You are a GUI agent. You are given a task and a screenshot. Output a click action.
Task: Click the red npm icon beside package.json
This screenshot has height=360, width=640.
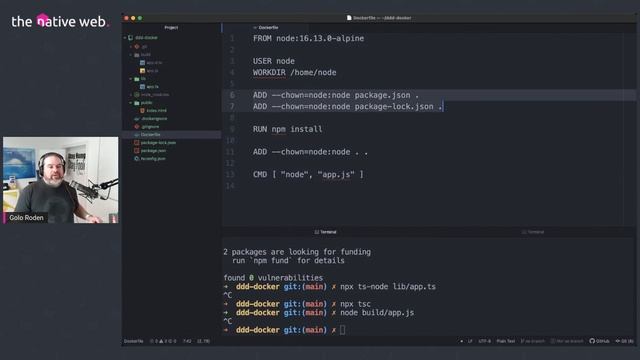(x=137, y=151)
